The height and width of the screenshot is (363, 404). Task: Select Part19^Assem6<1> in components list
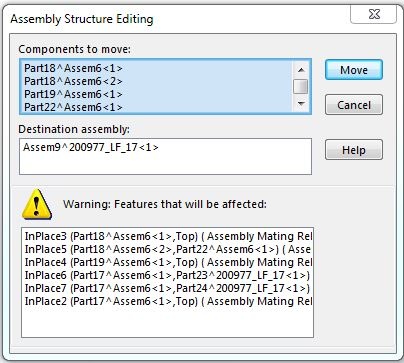[156, 94]
